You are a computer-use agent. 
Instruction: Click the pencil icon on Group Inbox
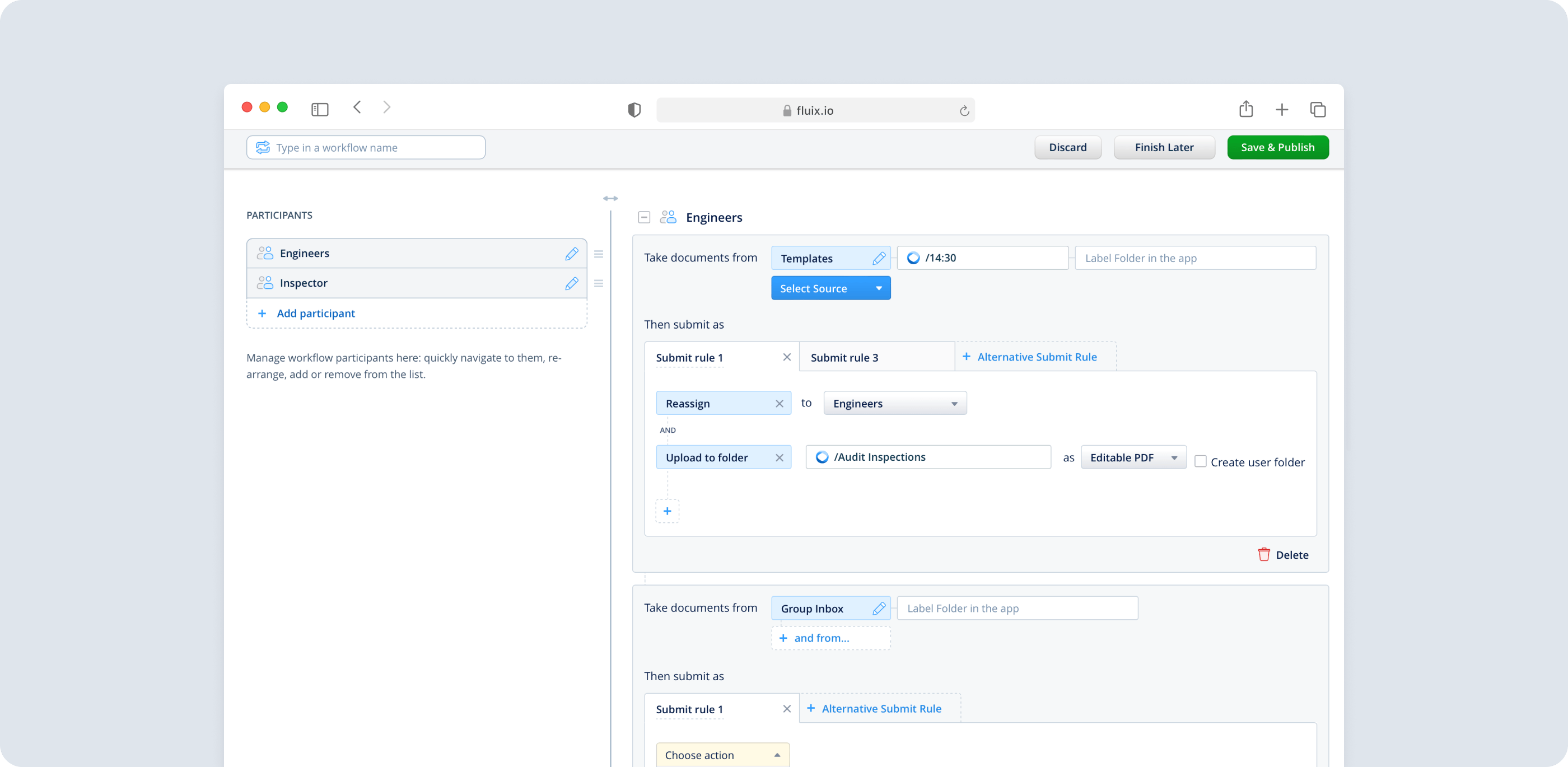coord(878,608)
